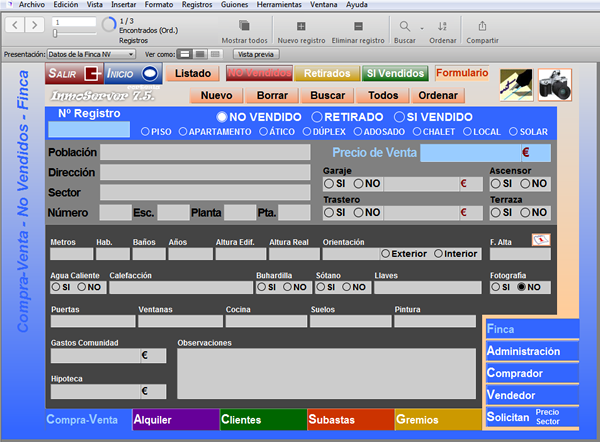Open the Registros menu

[x=197, y=5]
